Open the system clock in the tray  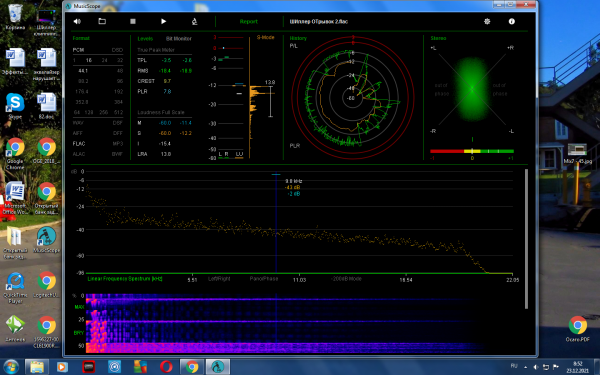(x=578, y=367)
